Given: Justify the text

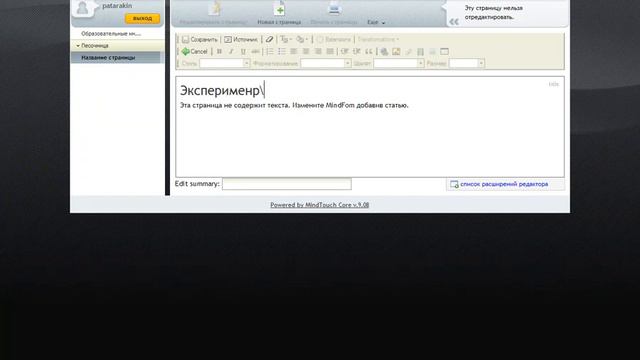Looking at the screenshot, I should tap(330, 51).
